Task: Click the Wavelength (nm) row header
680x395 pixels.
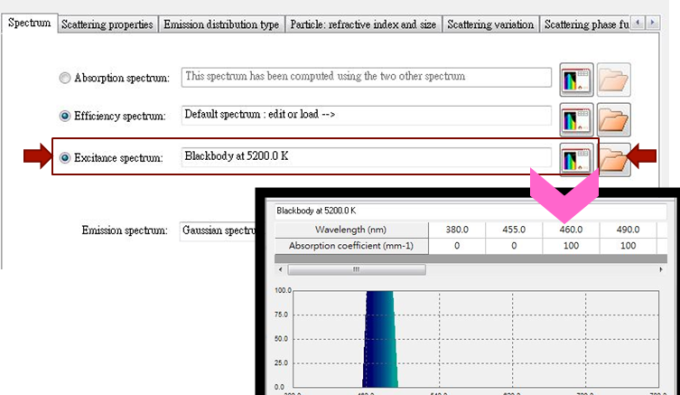Action: tap(351, 230)
